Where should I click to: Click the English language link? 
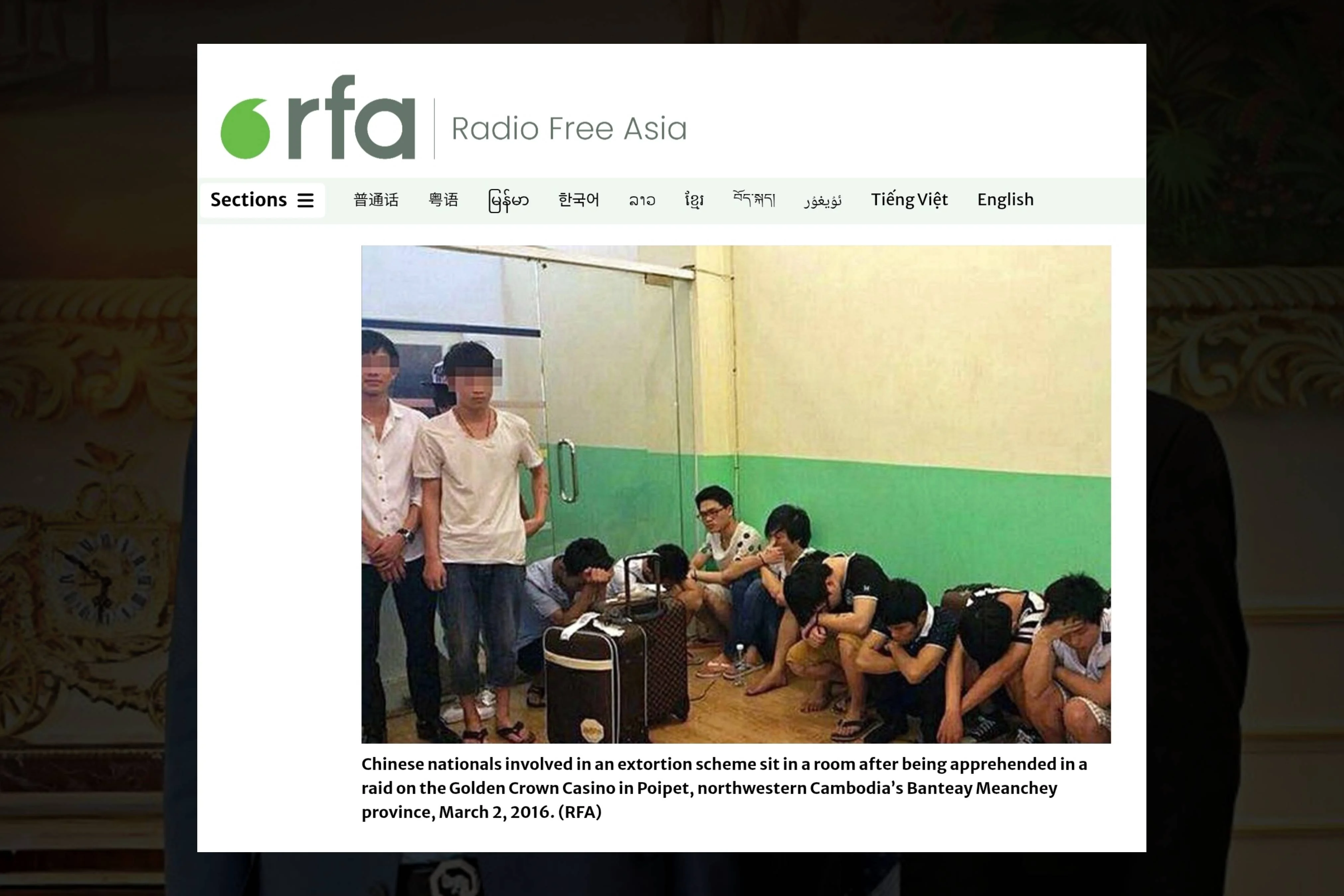[1005, 200]
